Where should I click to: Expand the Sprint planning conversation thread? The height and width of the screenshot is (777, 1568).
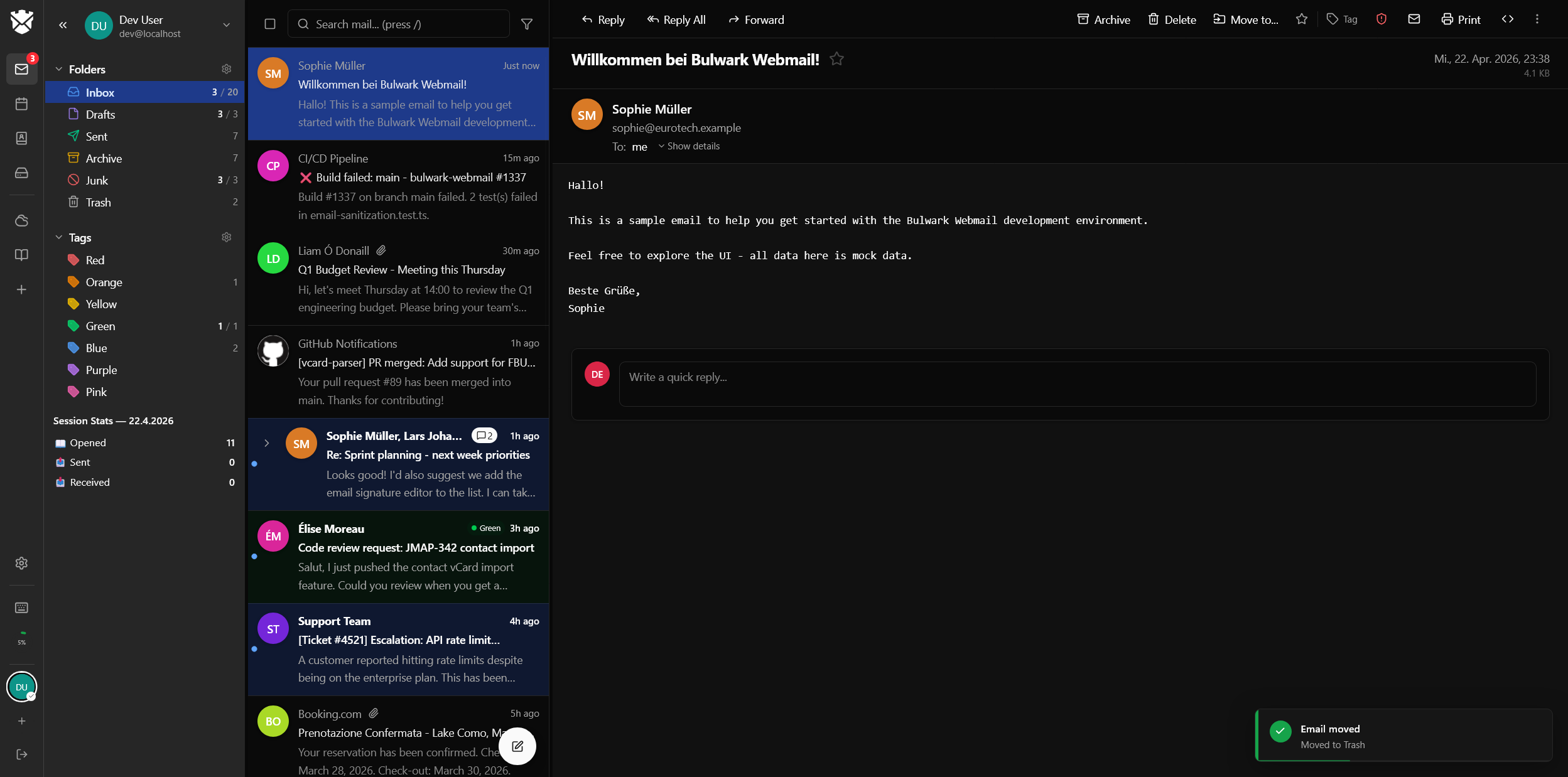point(267,443)
